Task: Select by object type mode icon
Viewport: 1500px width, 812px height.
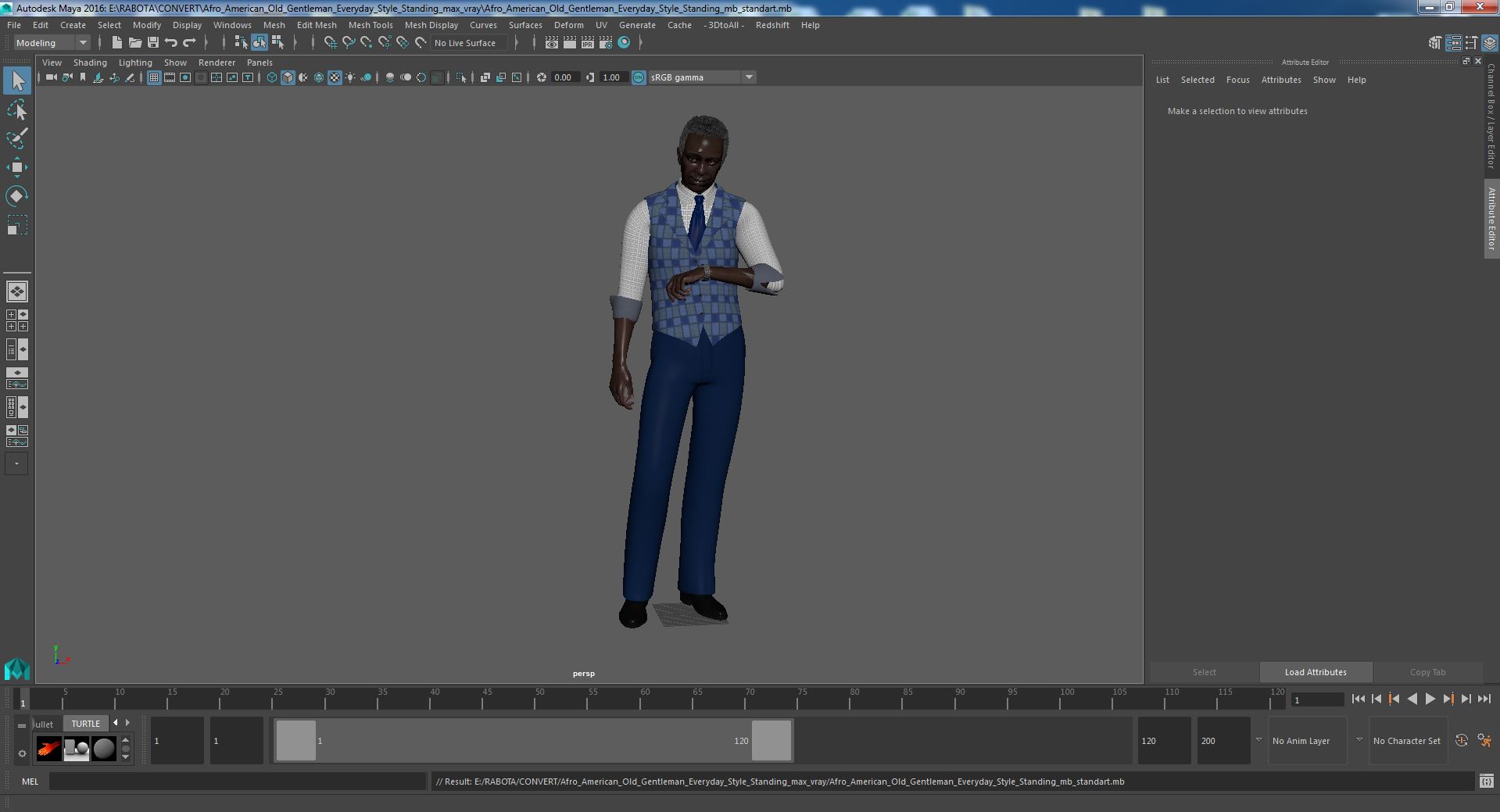Action: click(x=259, y=43)
